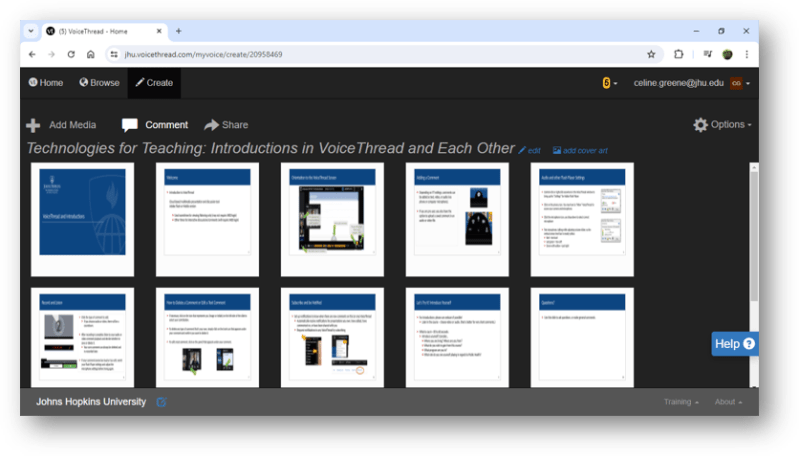
Task: Click the Share arrow button
Action: 226,125
